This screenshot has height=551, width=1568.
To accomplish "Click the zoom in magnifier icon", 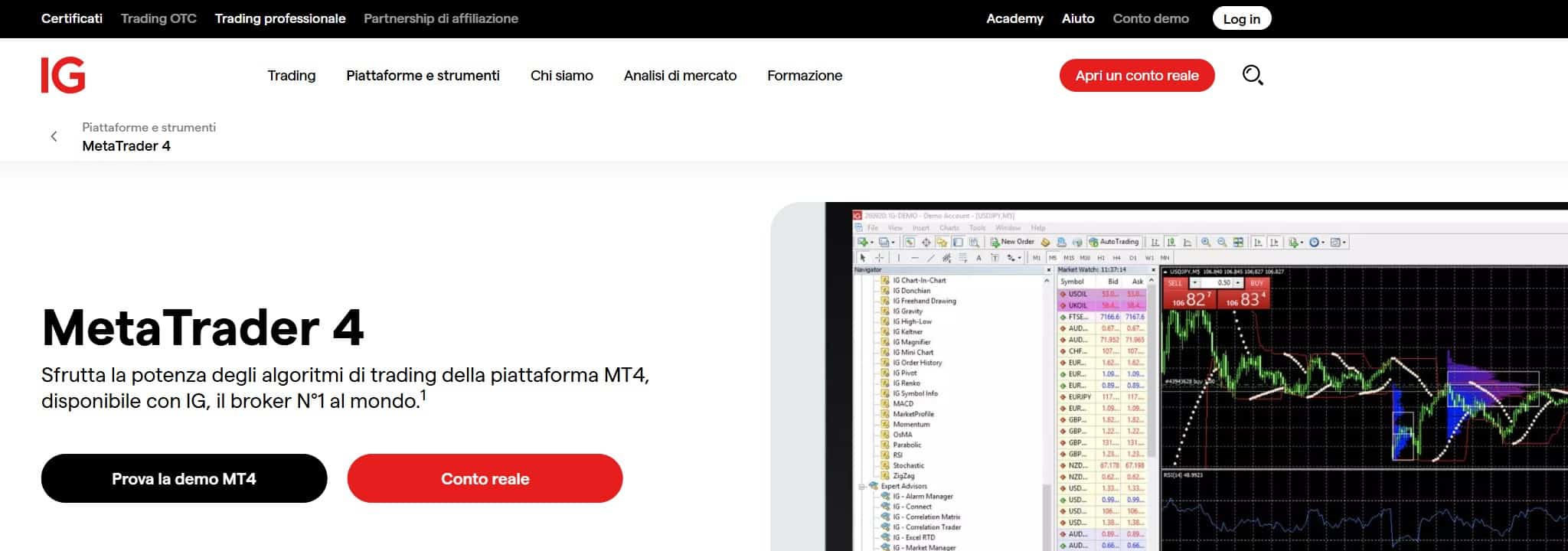I will [1206, 242].
